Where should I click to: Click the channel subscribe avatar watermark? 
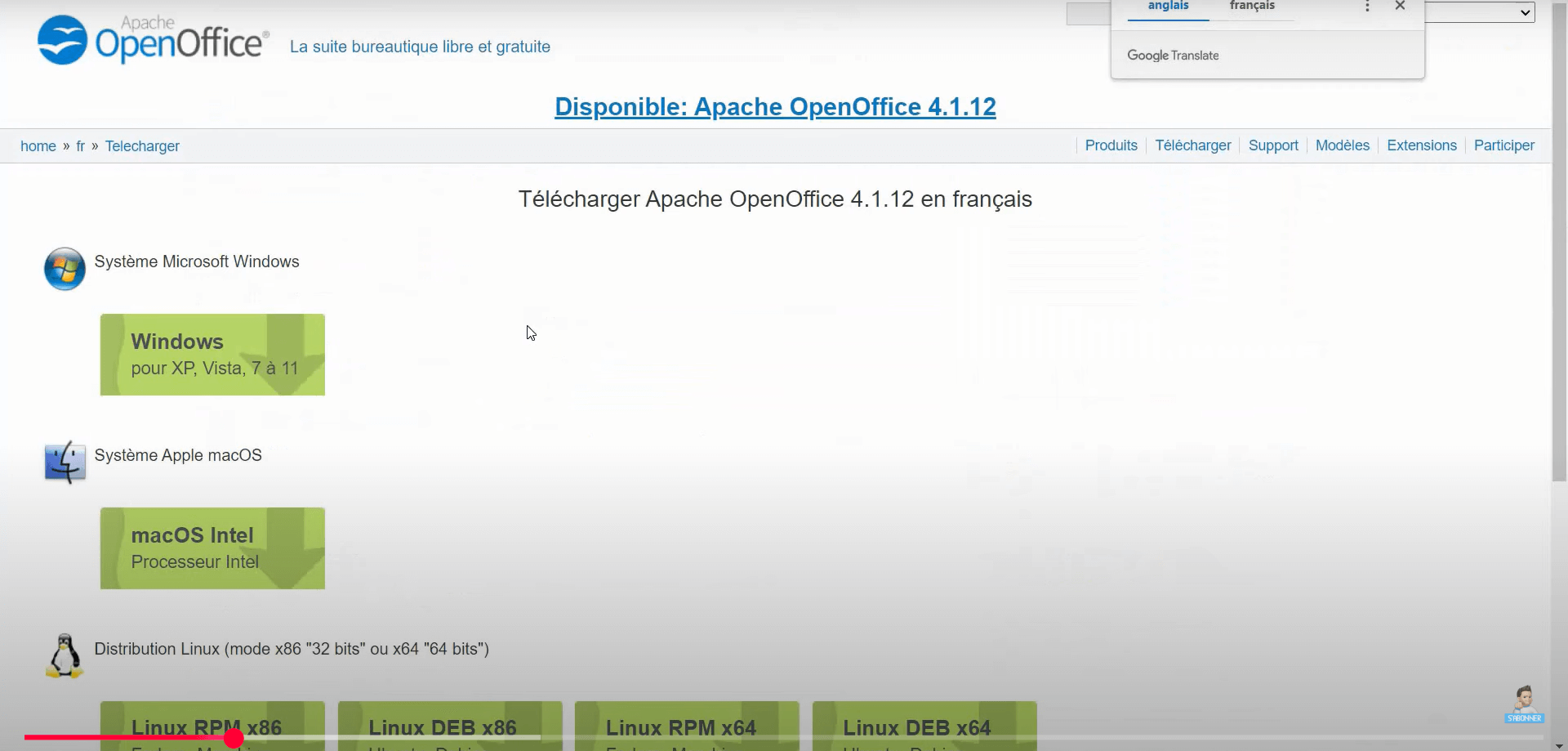tap(1524, 704)
